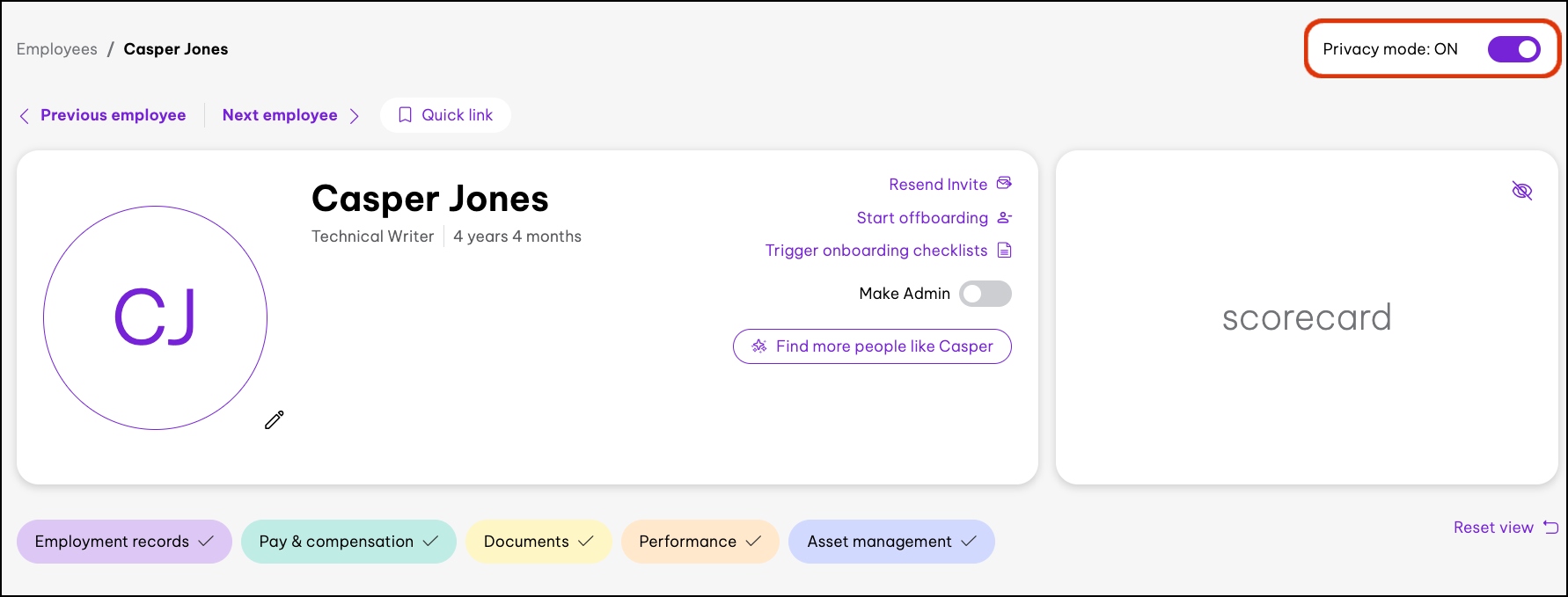This screenshot has height=597, width=1568.
Task: Click the pencil edit icon beside avatar
Action: click(x=275, y=420)
